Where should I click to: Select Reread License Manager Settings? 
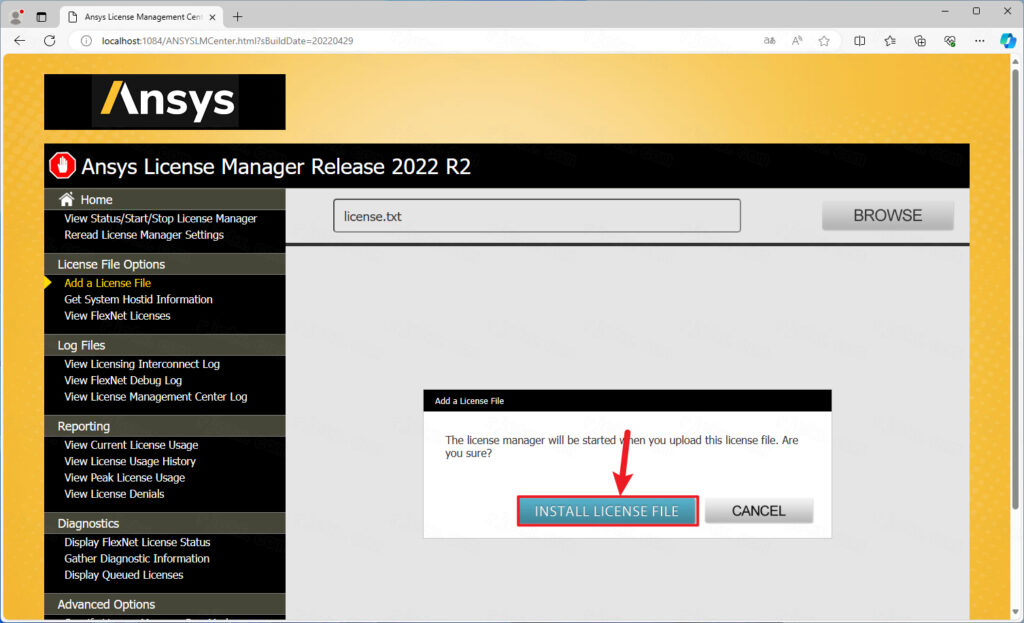pos(144,235)
